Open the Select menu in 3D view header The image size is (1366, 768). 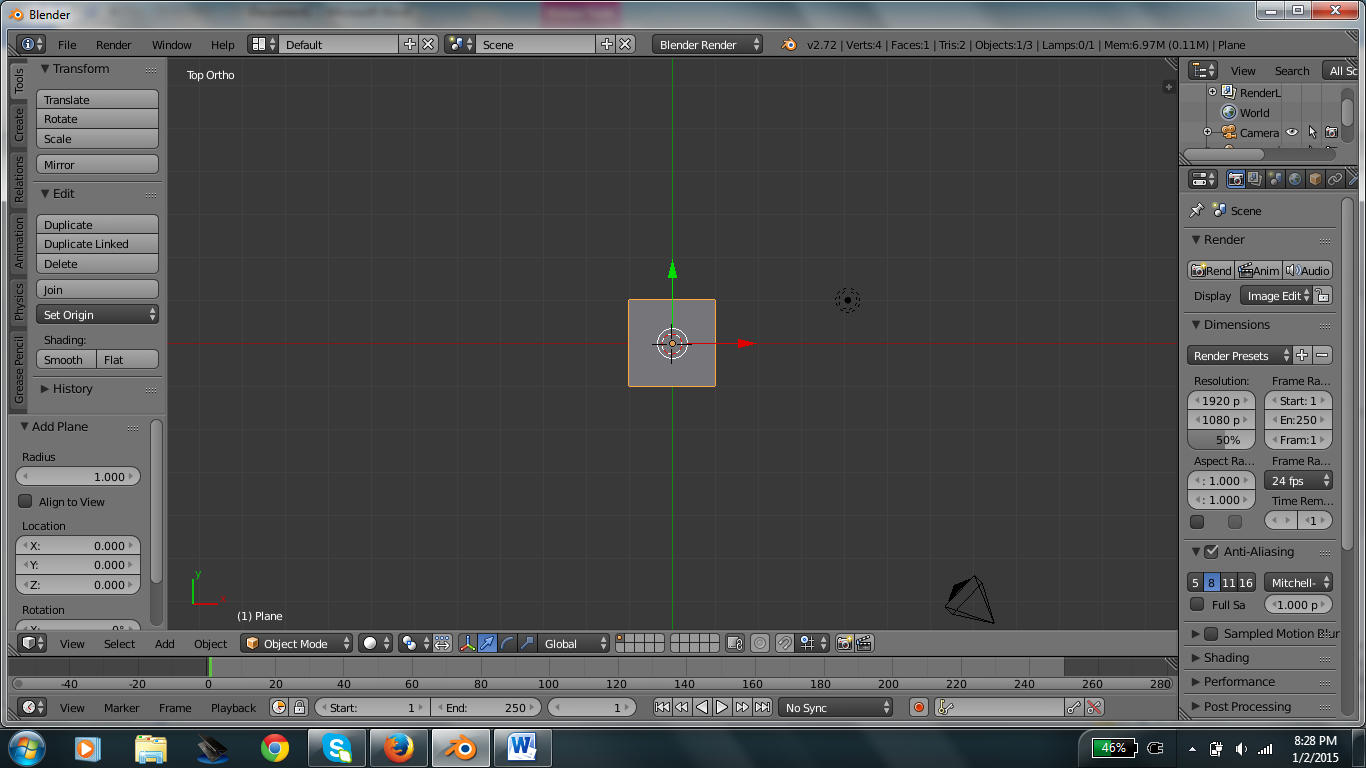(119, 644)
